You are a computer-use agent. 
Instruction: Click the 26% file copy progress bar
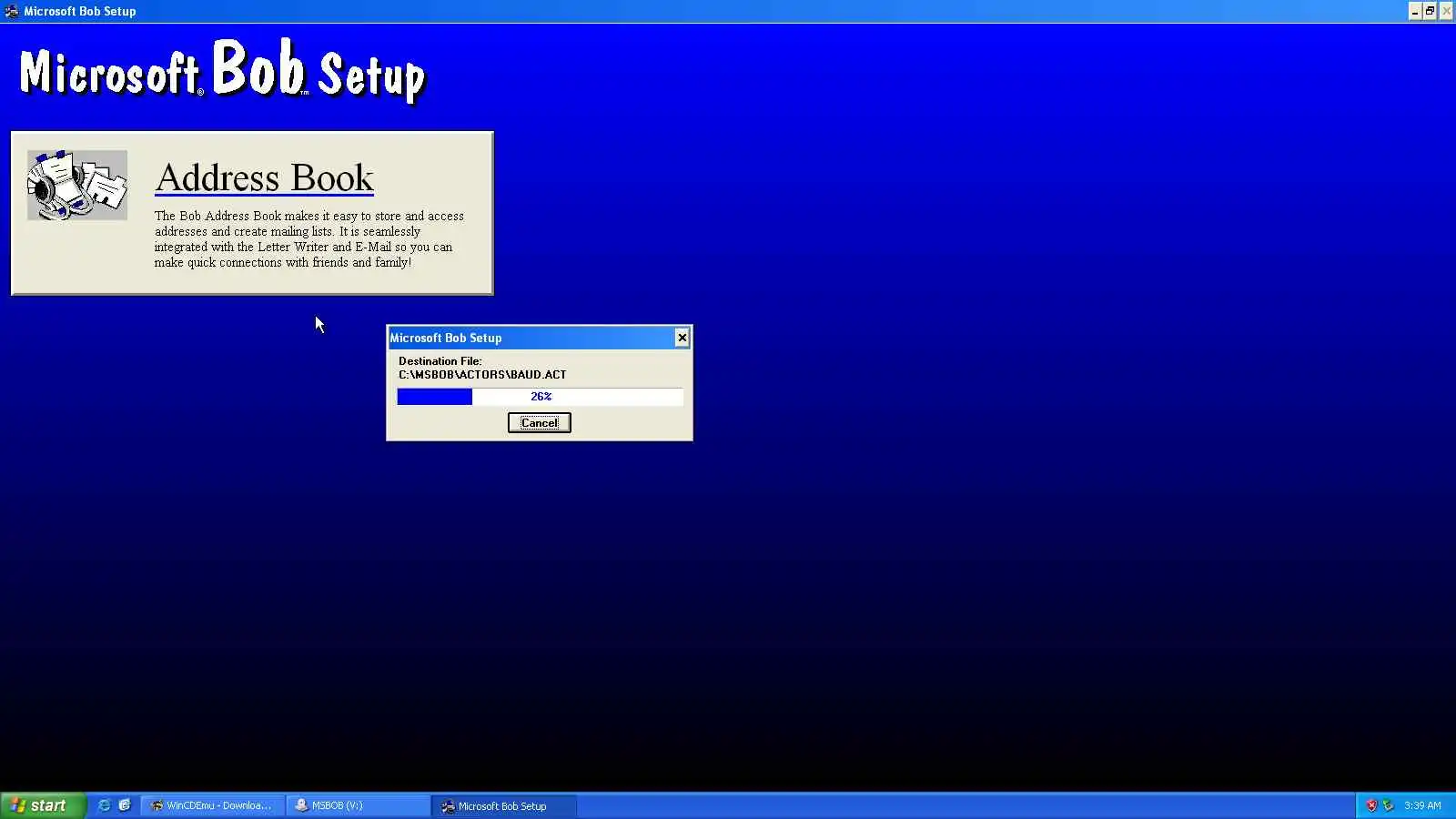[540, 397]
